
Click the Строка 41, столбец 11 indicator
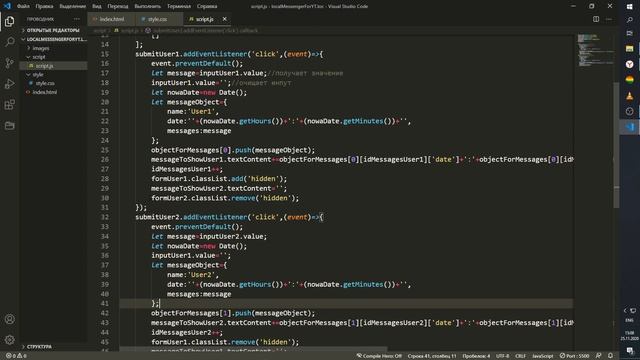click(432, 356)
